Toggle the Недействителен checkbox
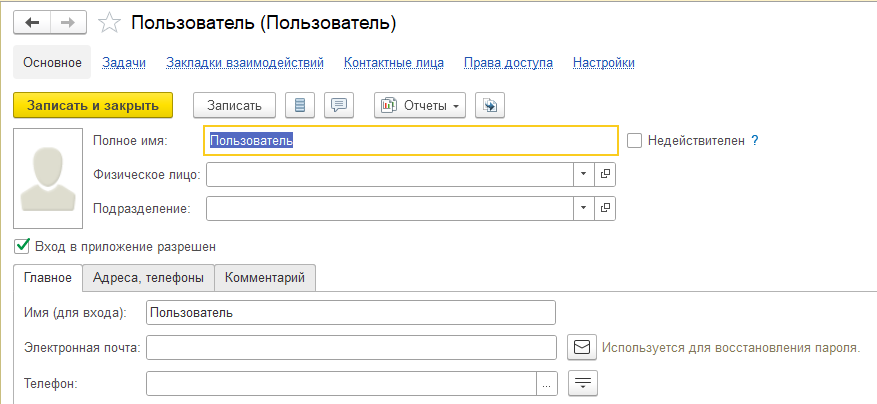The height and width of the screenshot is (404, 877). pos(634,141)
